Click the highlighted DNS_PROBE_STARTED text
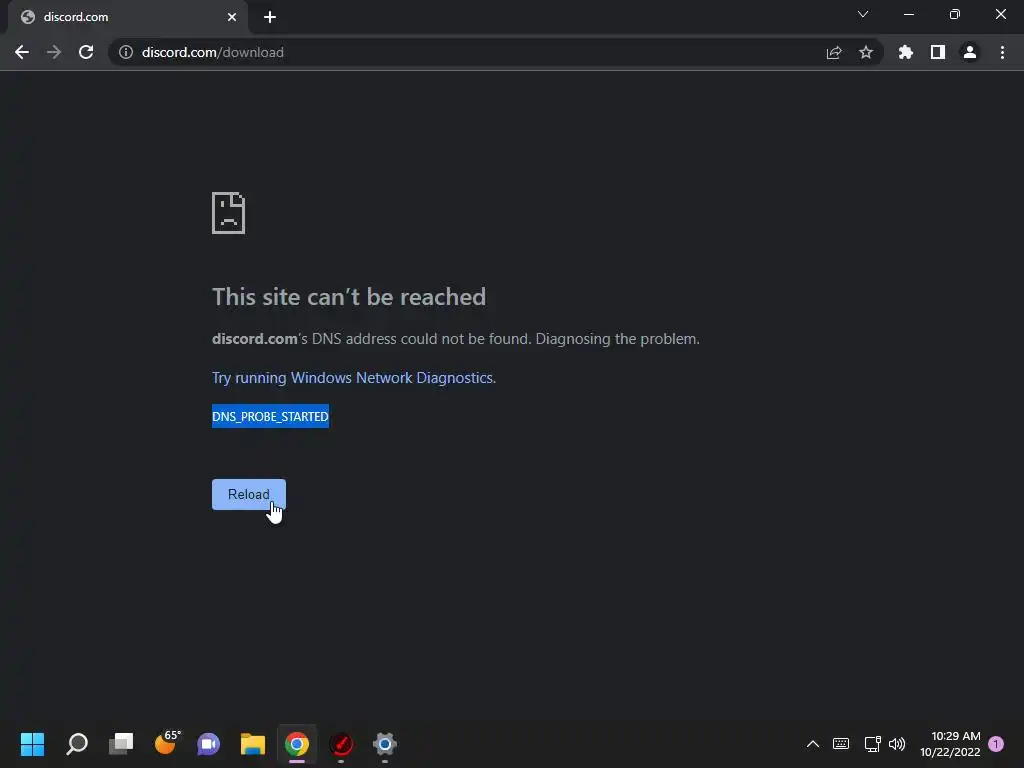This screenshot has width=1024, height=768. coord(270,417)
